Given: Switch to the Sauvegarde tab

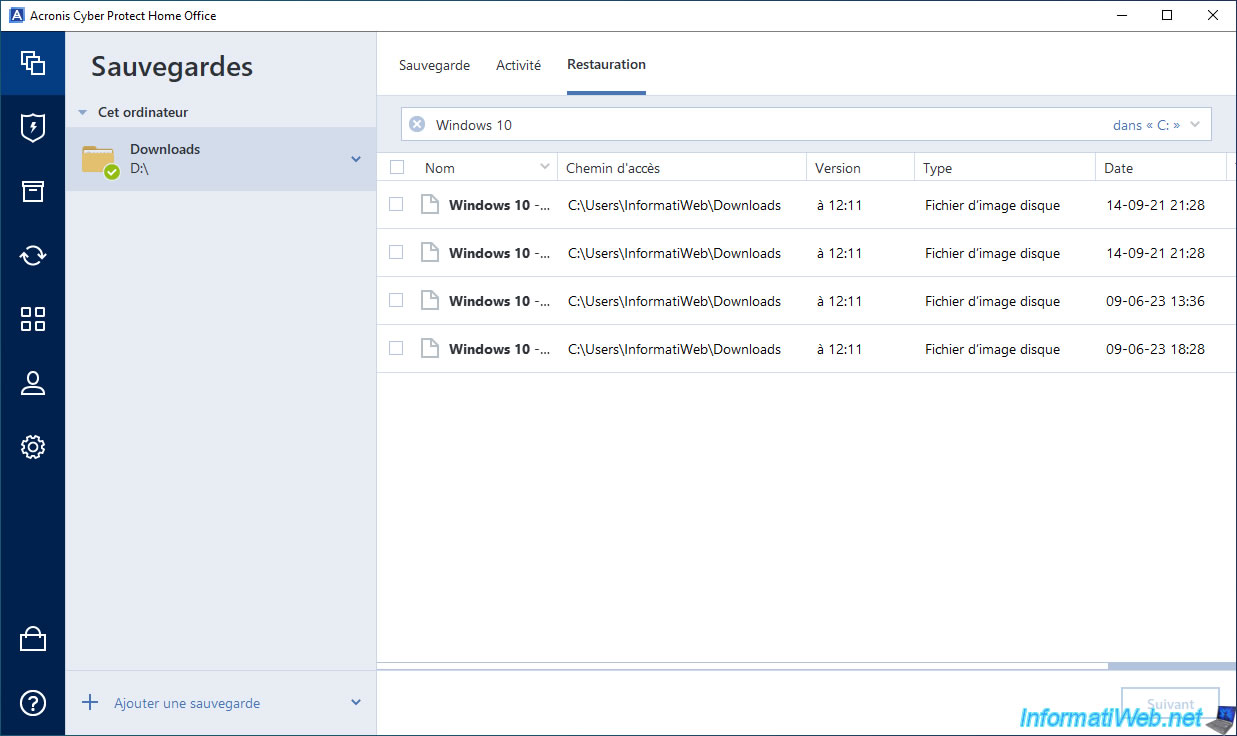Looking at the screenshot, I should (434, 65).
